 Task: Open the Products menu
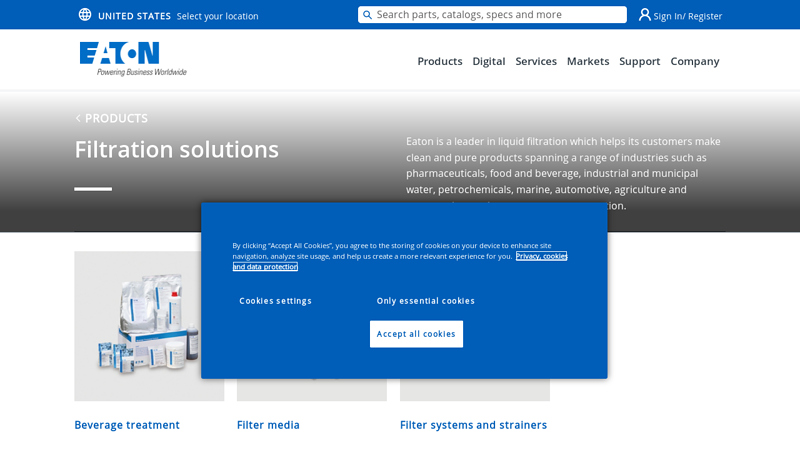point(440,61)
